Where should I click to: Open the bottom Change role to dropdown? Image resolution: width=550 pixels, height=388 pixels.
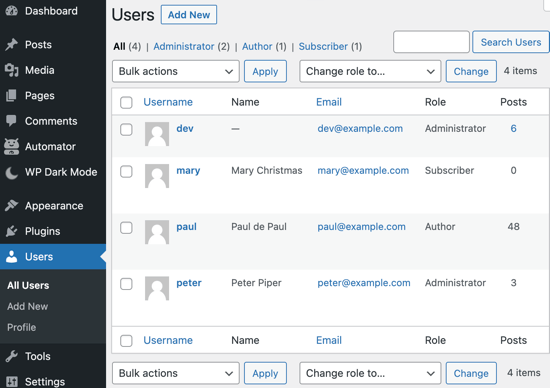pos(370,373)
